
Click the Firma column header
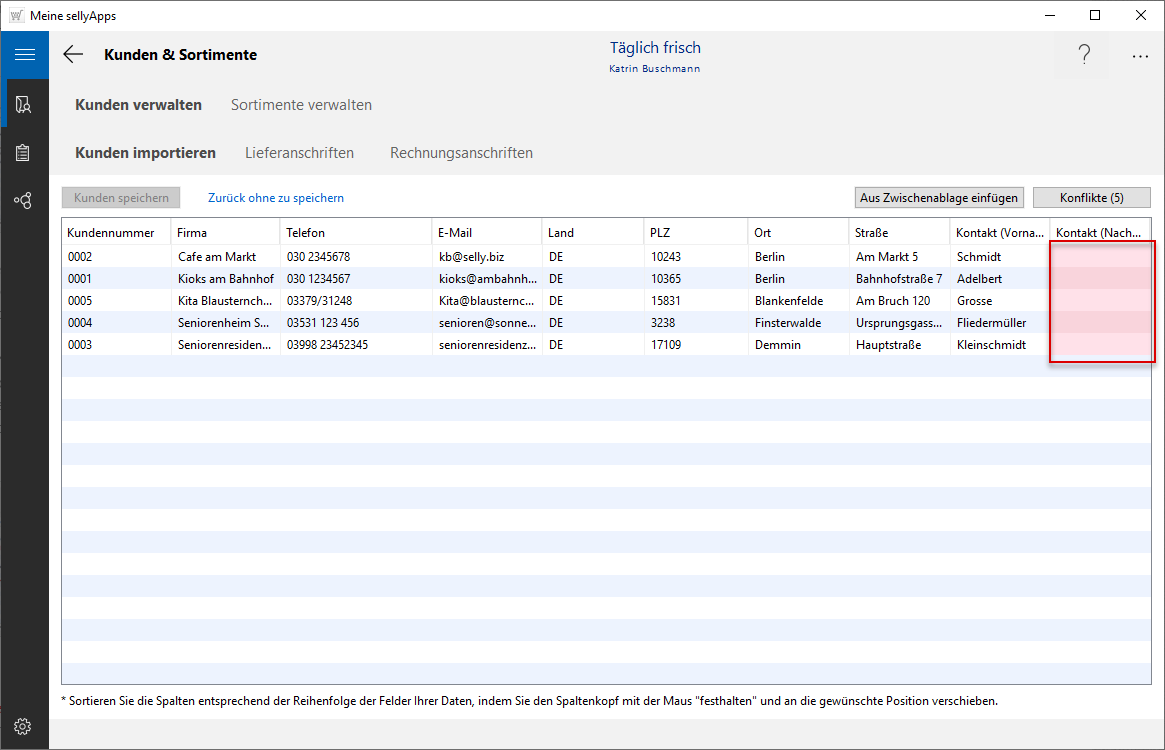click(x=192, y=233)
